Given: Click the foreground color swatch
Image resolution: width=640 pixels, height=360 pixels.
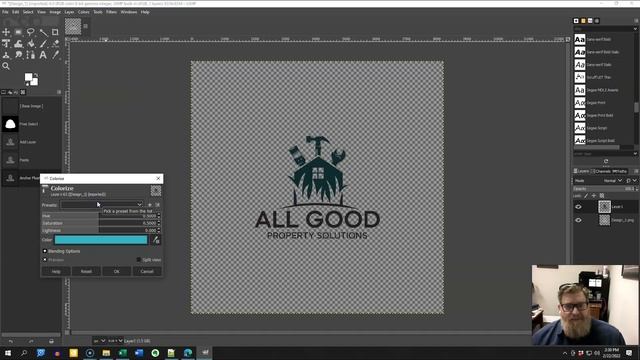Looking at the screenshot, I should [28, 77].
